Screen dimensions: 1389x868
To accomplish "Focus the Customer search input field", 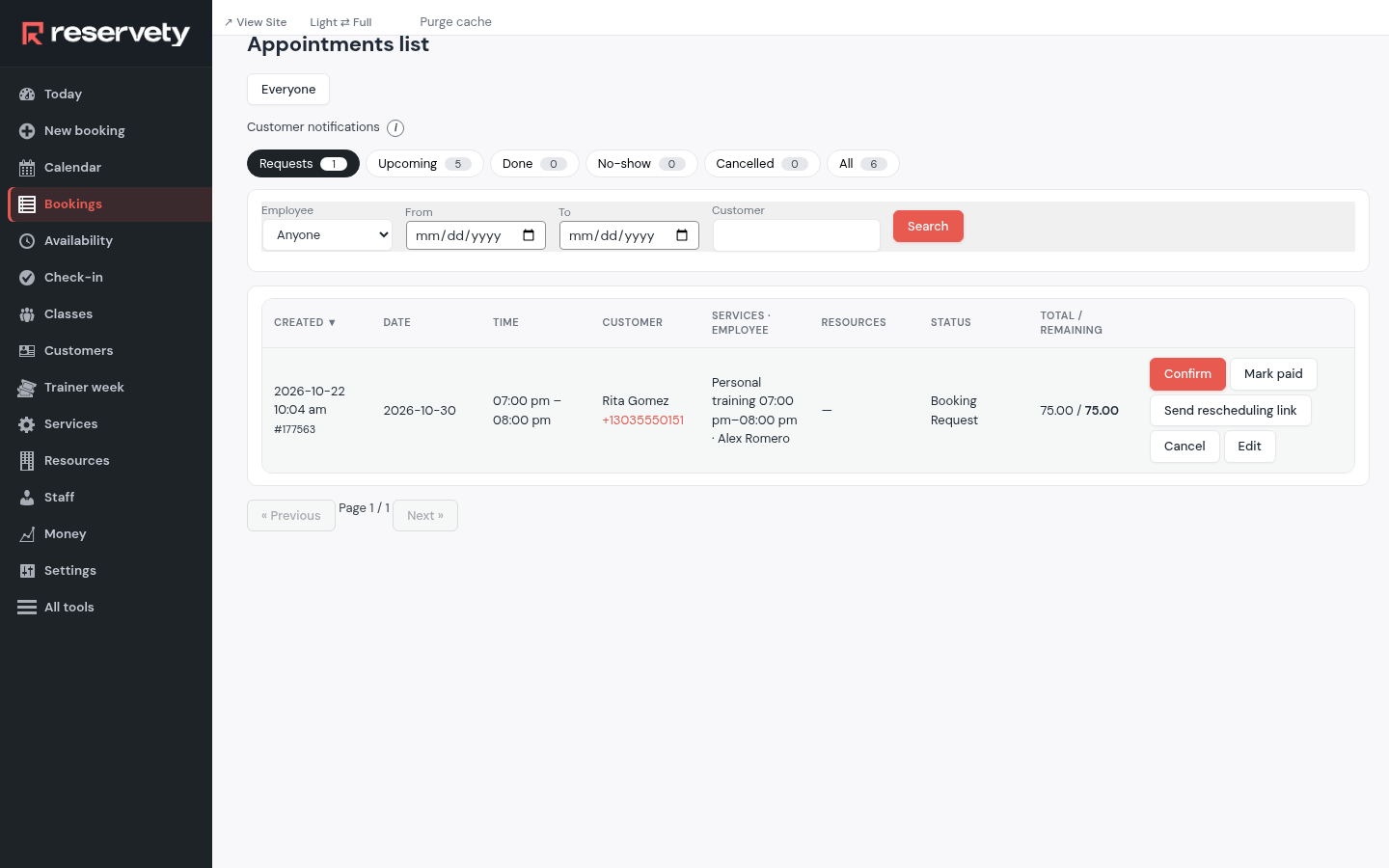I will [797, 235].
